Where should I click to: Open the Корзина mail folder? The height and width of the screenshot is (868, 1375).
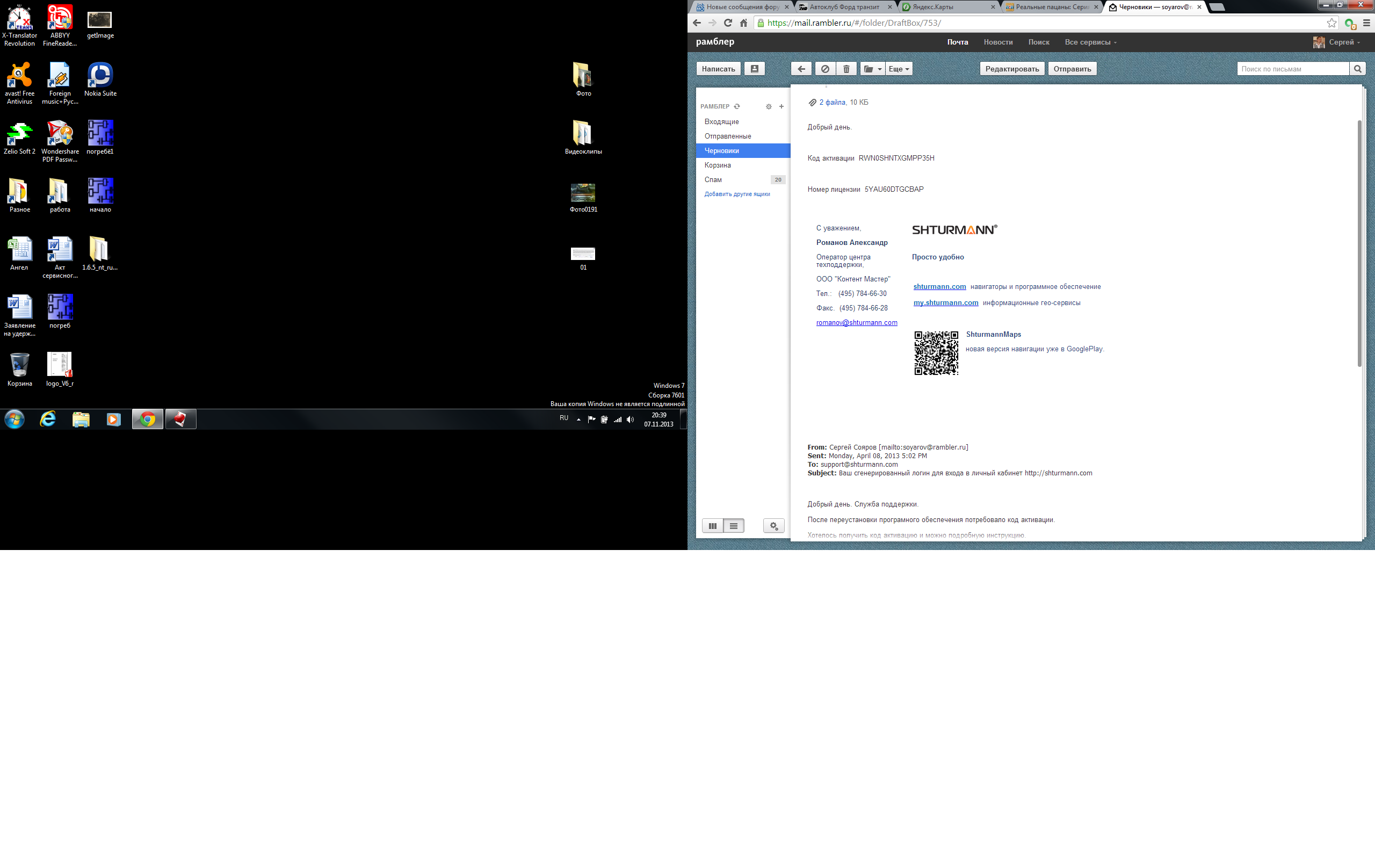(x=743, y=165)
